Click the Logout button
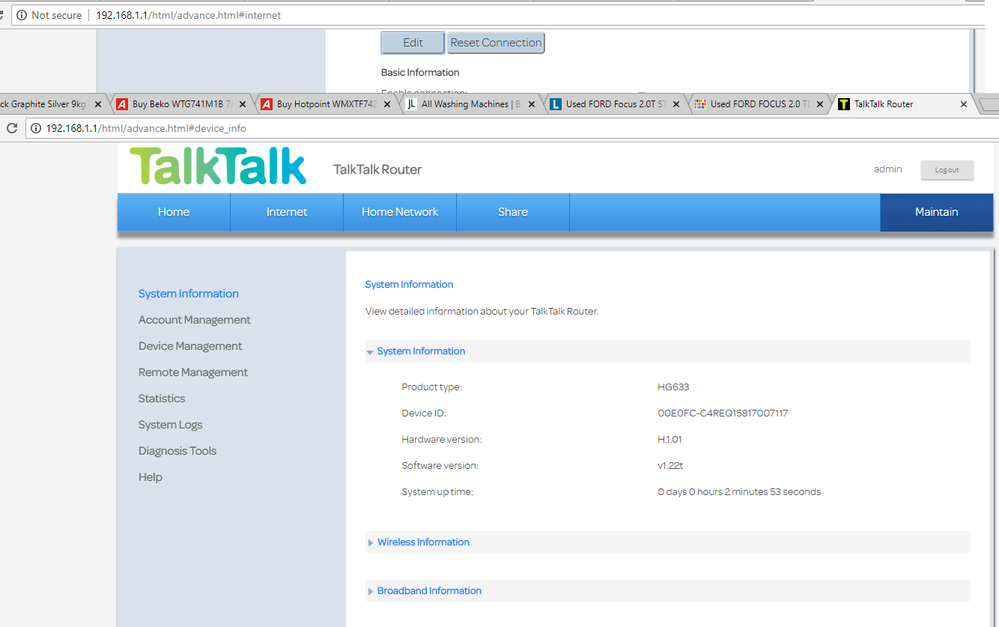 (947, 170)
